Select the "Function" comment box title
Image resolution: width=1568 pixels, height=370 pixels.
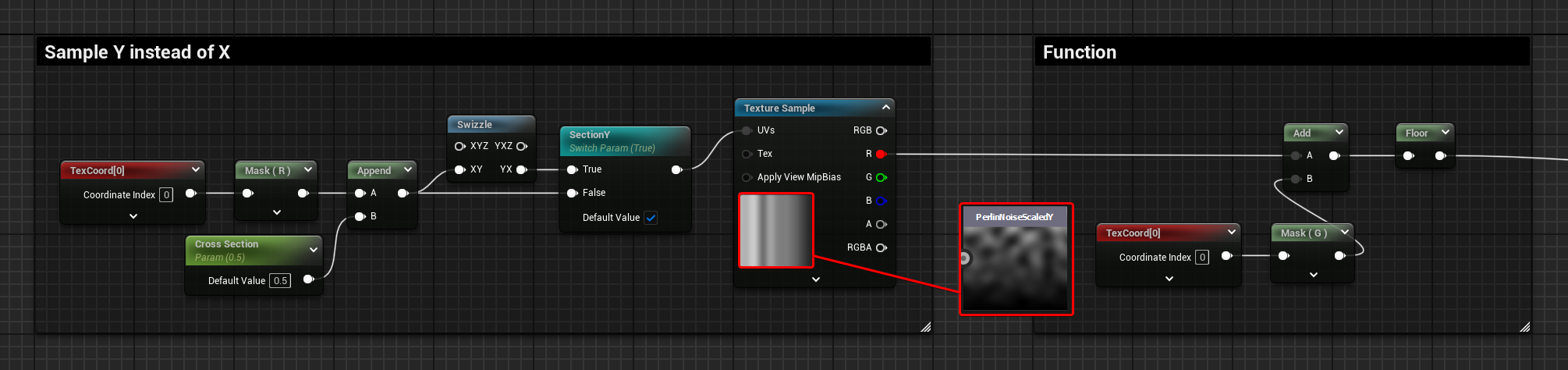click(1079, 52)
